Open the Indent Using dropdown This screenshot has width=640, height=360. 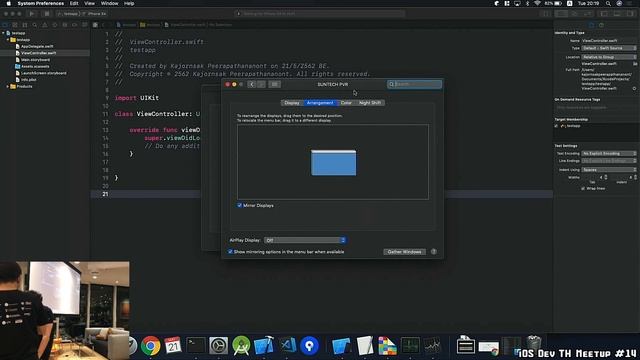point(609,169)
